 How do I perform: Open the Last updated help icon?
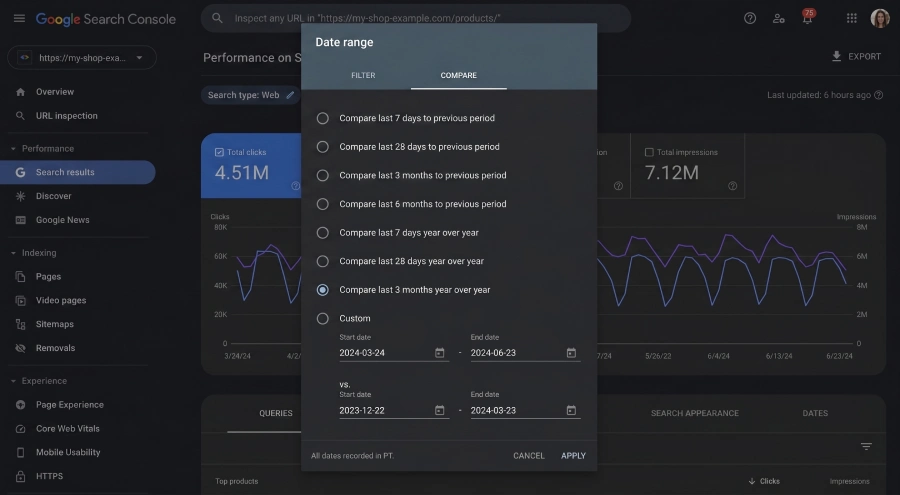point(878,95)
